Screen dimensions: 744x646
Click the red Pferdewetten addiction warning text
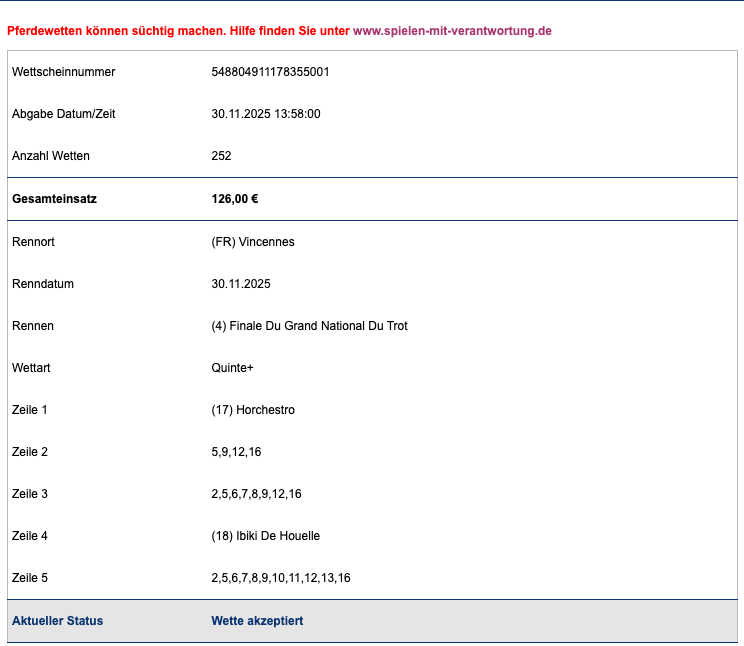pyautogui.click(x=178, y=31)
